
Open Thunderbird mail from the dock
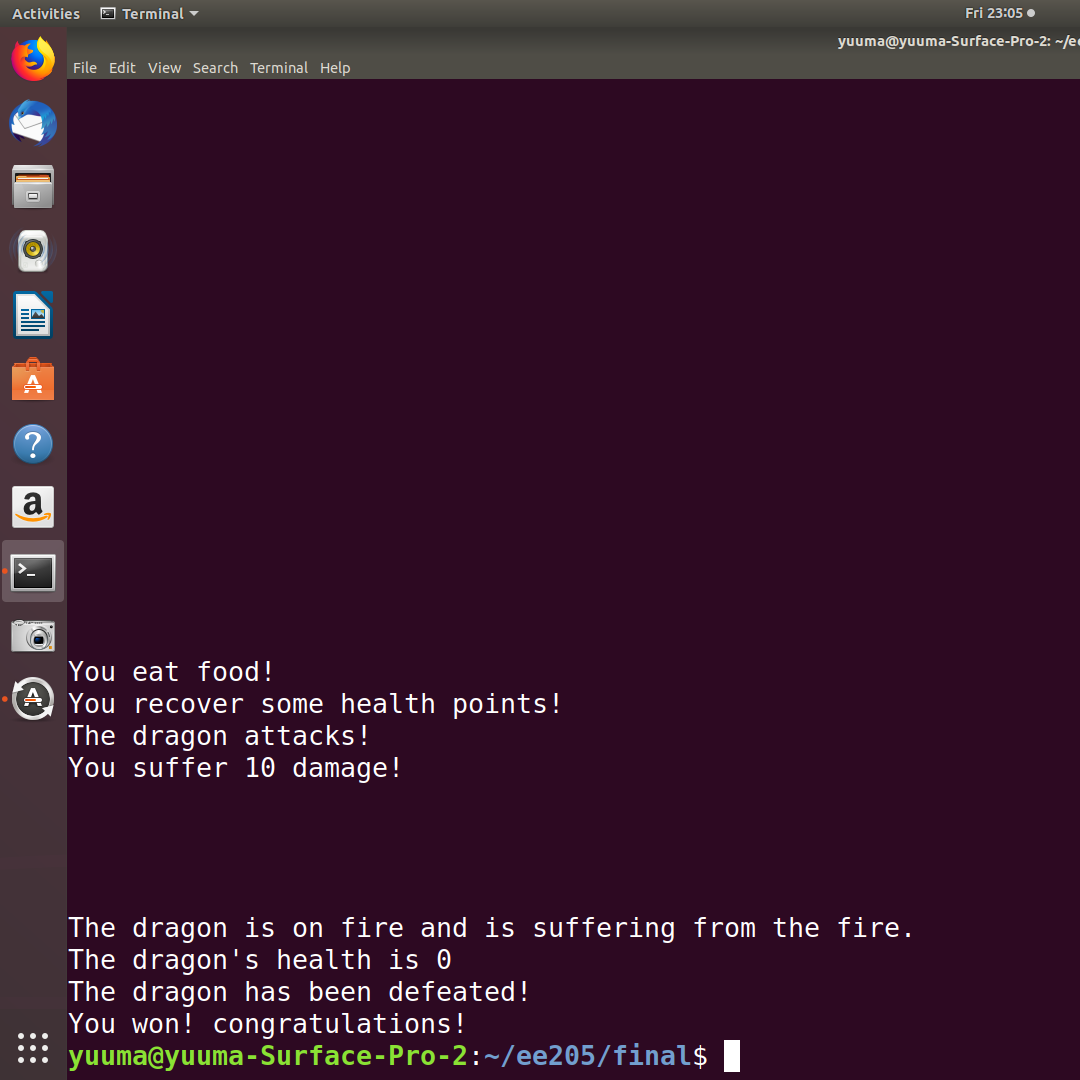point(33,123)
